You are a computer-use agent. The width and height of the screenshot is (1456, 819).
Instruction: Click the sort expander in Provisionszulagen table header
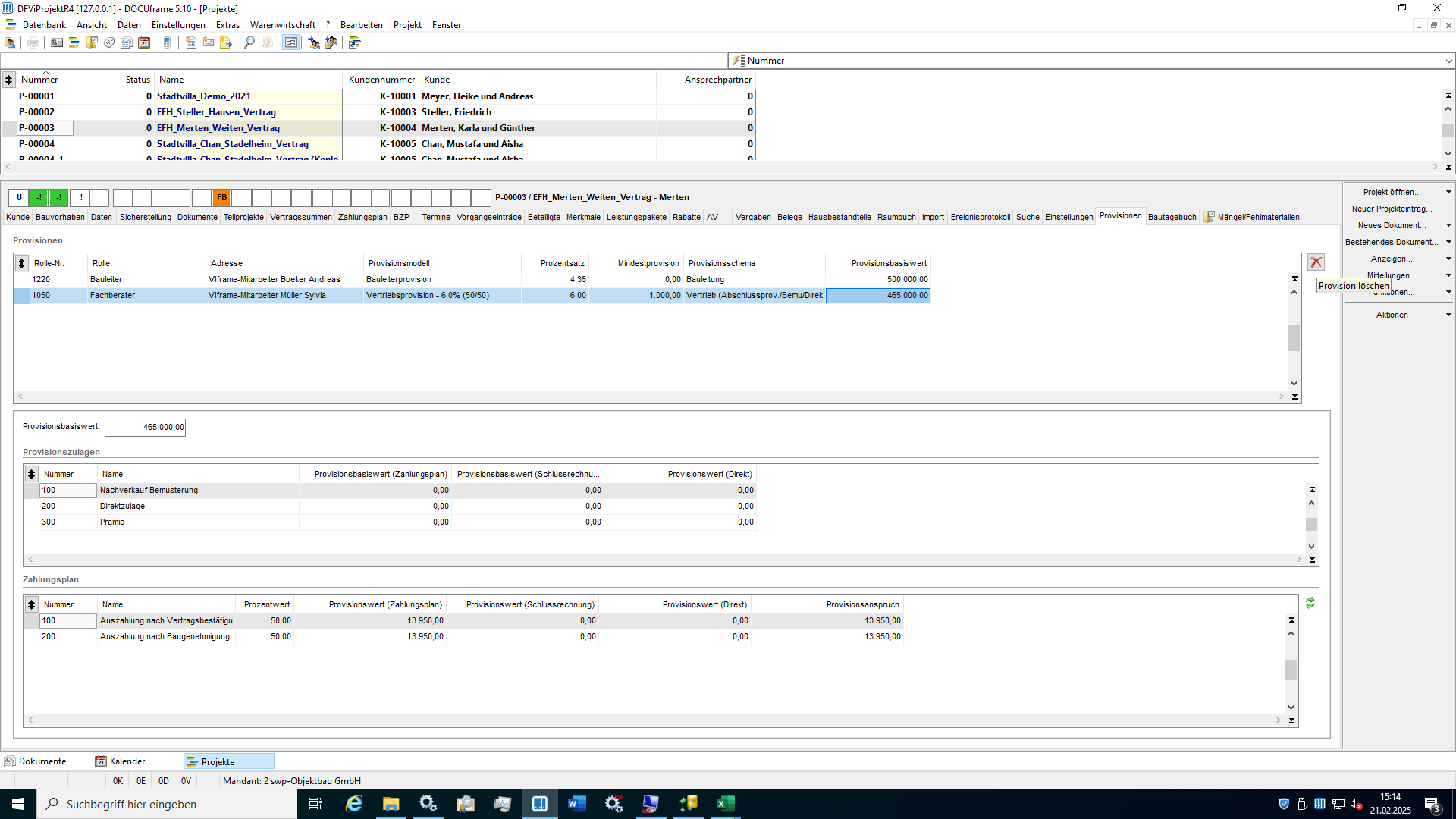(31, 474)
